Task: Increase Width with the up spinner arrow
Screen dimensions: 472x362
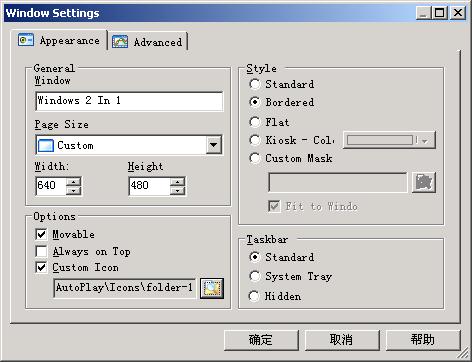Action: click(74, 182)
